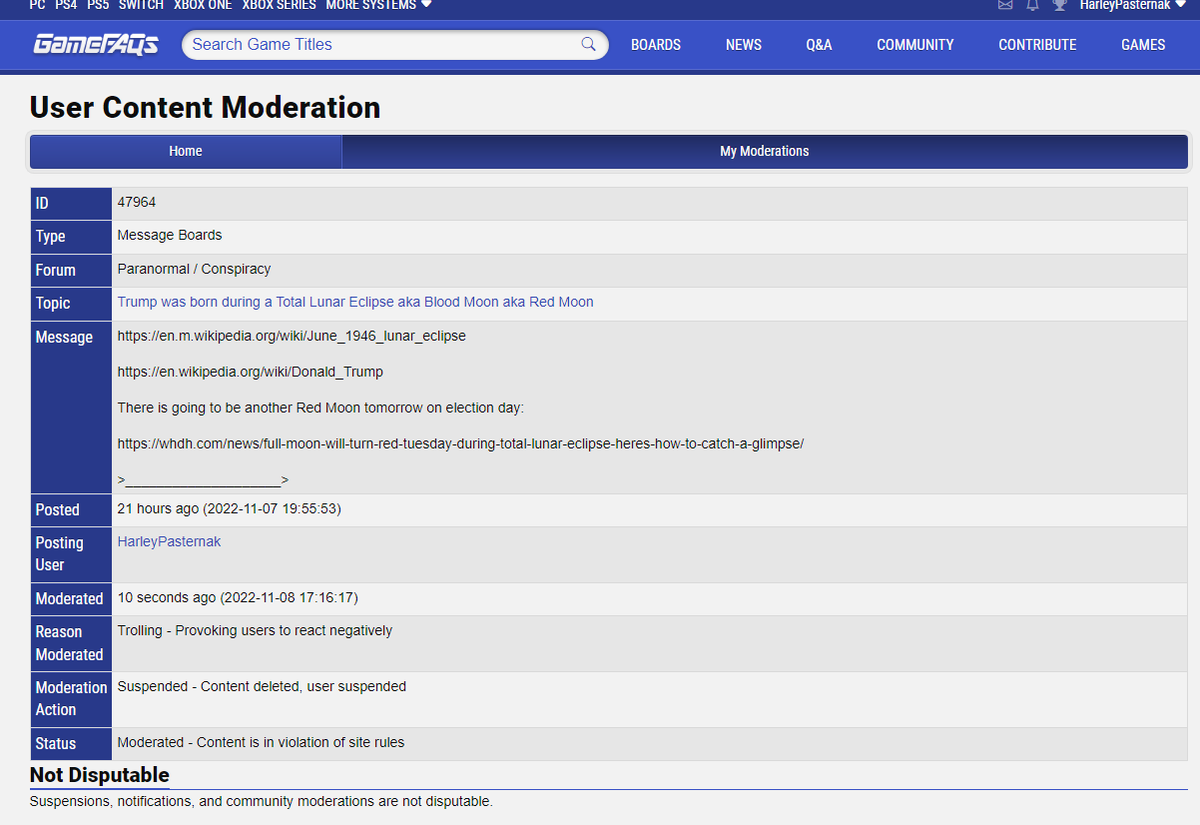The image size is (1200, 825).
Task: Open the Trump Total Lunar Eclipse topic link
Action: [x=355, y=302]
